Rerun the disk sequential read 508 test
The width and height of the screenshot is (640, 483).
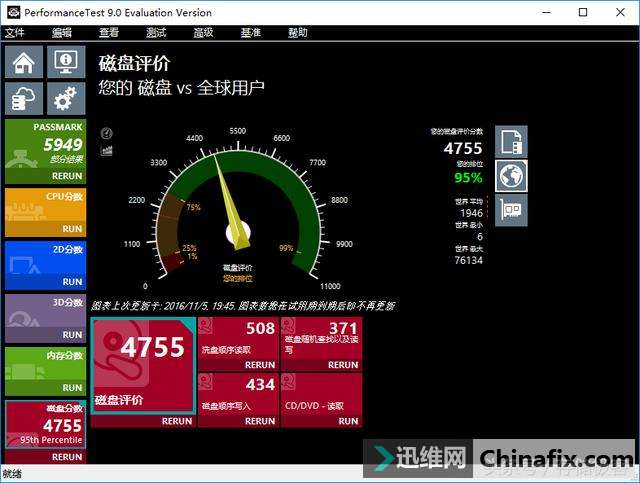(260, 365)
